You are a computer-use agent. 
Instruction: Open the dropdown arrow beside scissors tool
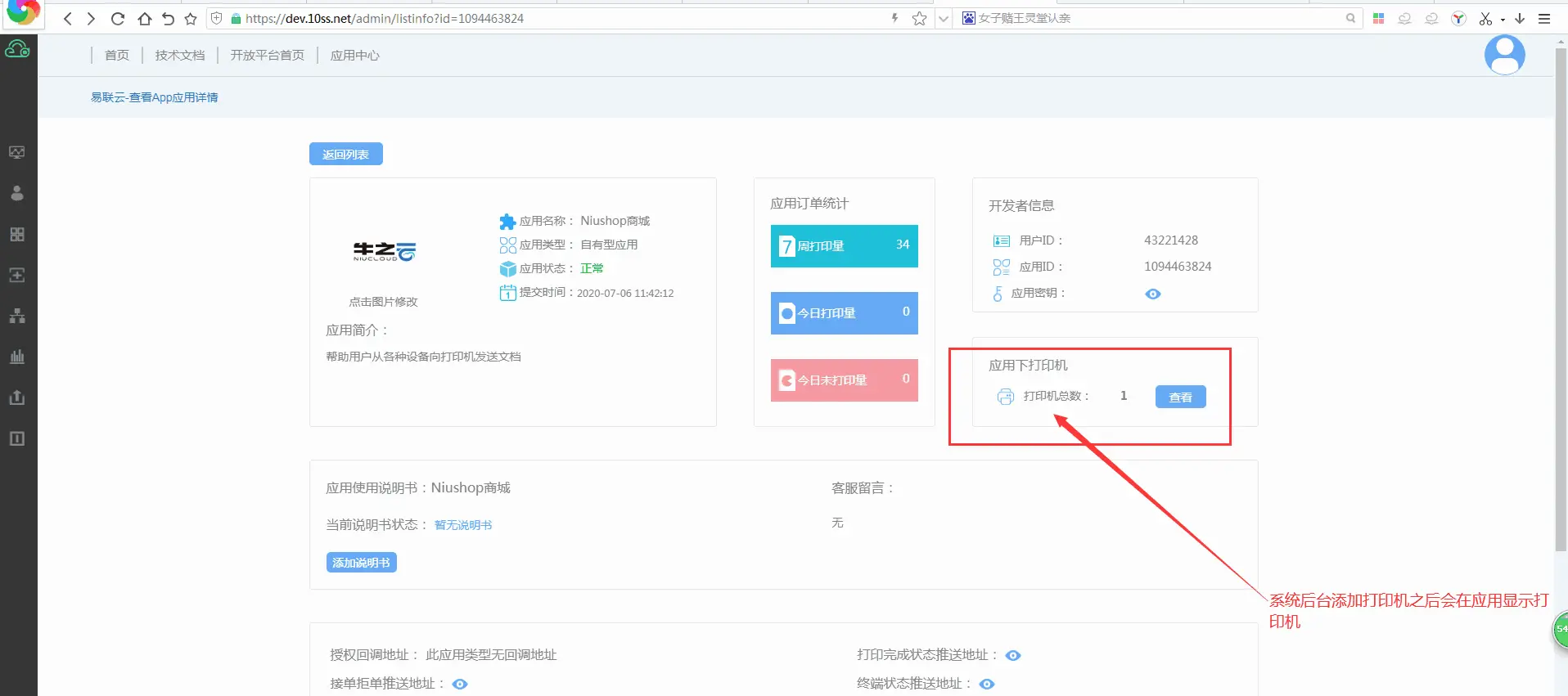pyautogui.click(x=1503, y=20)
